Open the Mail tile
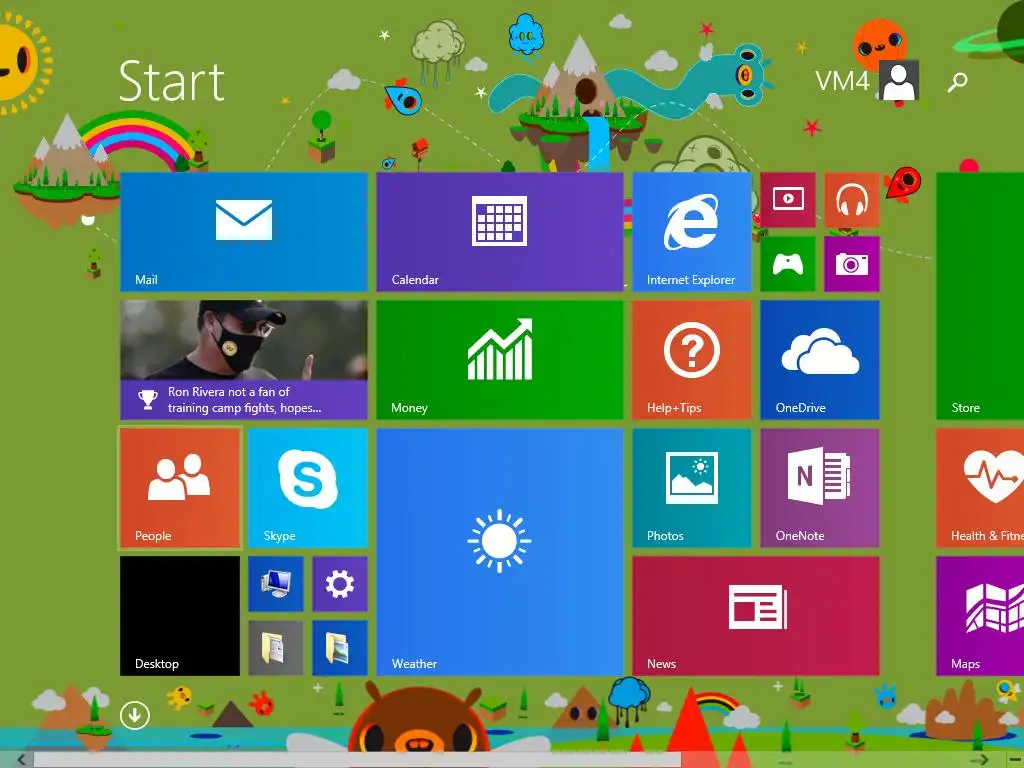The image size is (1024, 768). [244, 232]
